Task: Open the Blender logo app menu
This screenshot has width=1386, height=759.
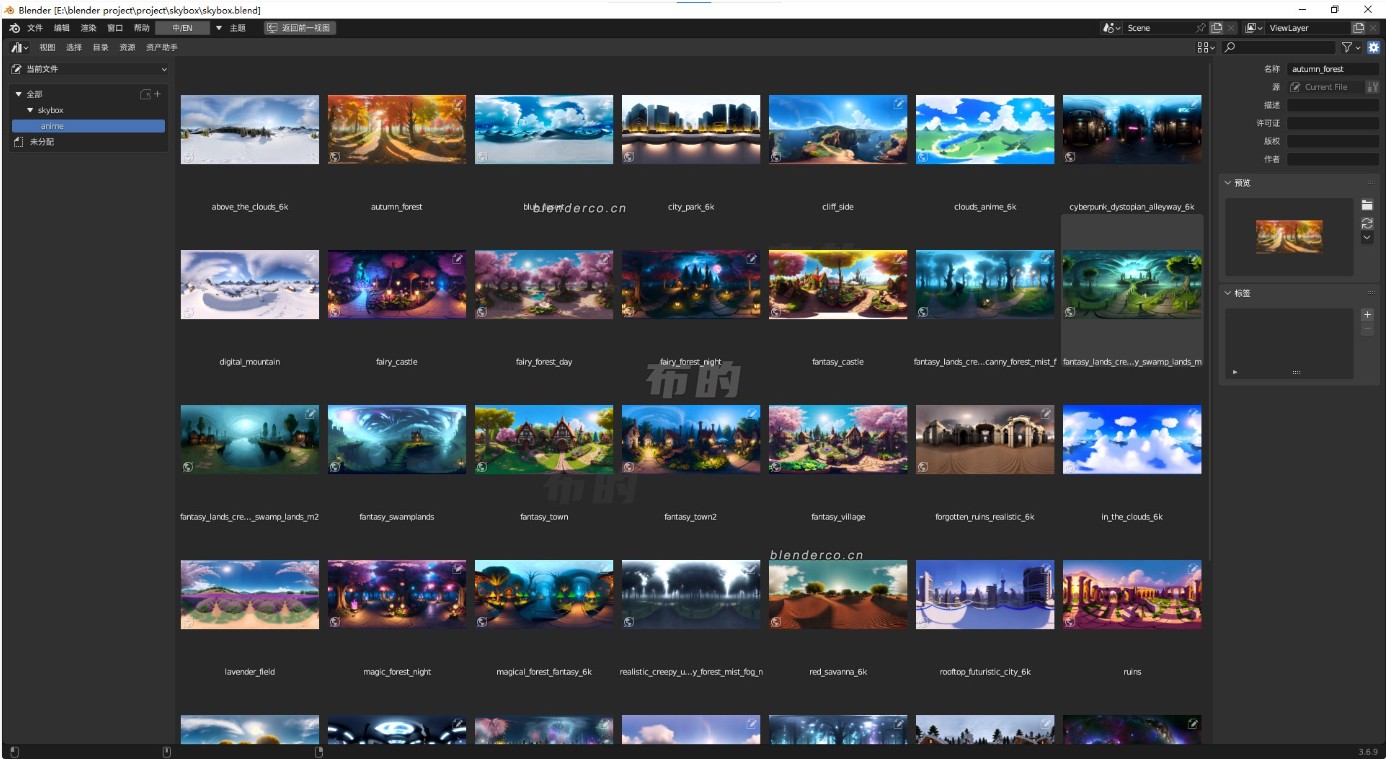Action: [x=14, y=28]
